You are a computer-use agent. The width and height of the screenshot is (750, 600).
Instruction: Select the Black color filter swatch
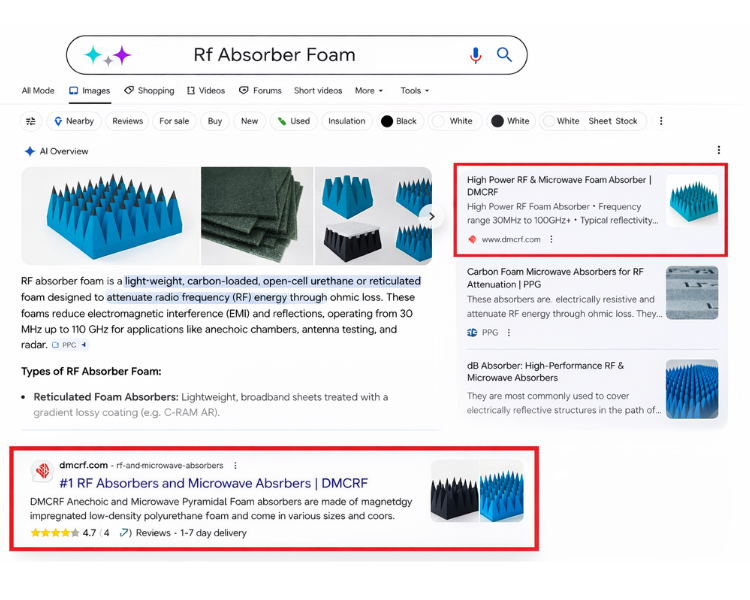click(398, 121)
